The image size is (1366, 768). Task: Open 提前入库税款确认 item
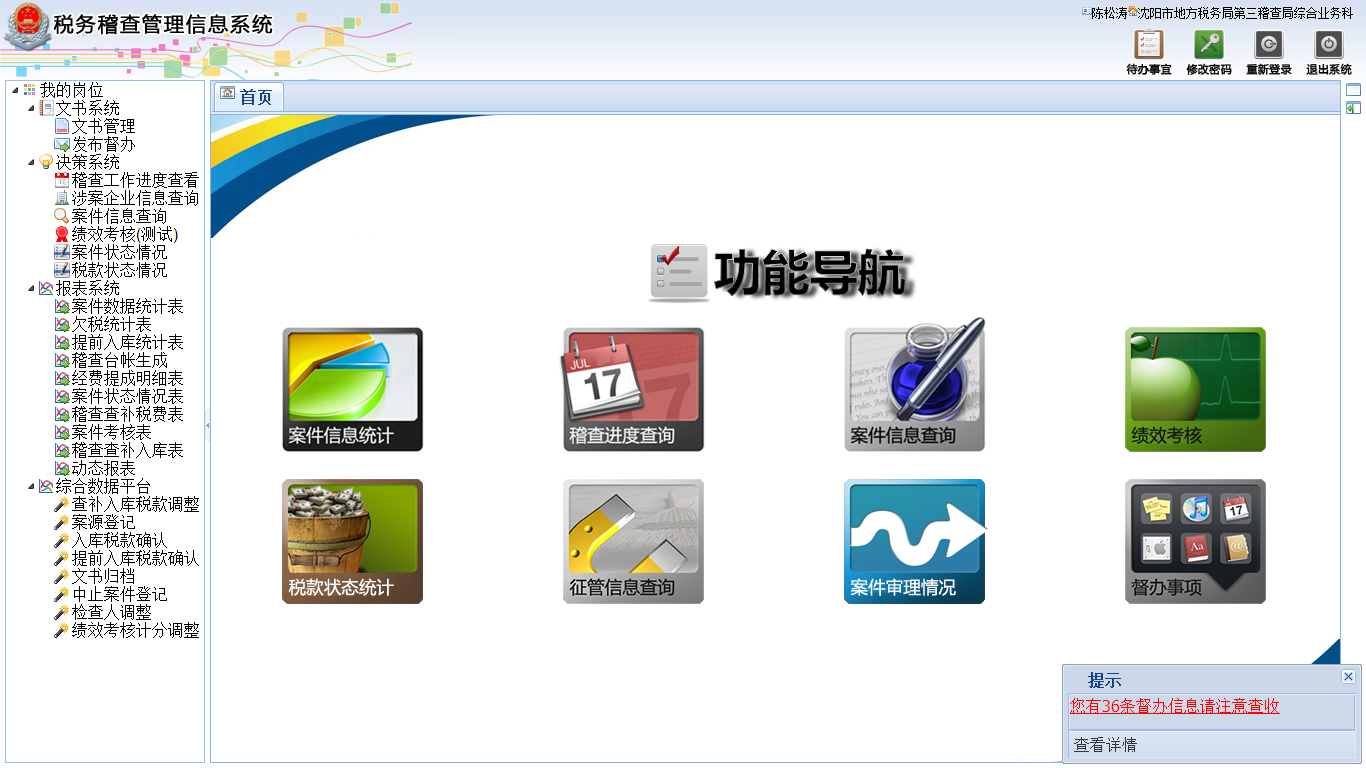tap(135, 559)
